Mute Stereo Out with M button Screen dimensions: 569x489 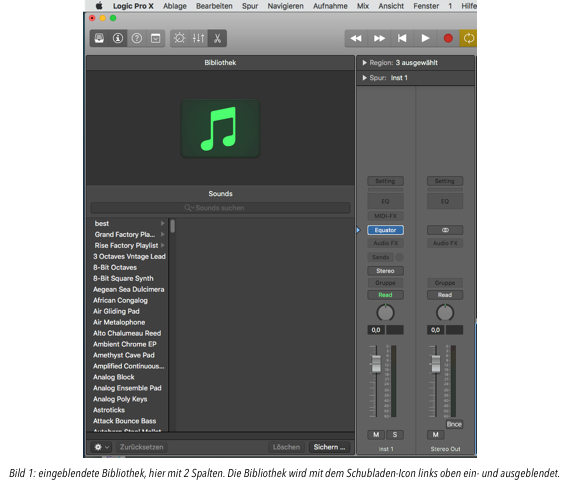tap(435, 435)
